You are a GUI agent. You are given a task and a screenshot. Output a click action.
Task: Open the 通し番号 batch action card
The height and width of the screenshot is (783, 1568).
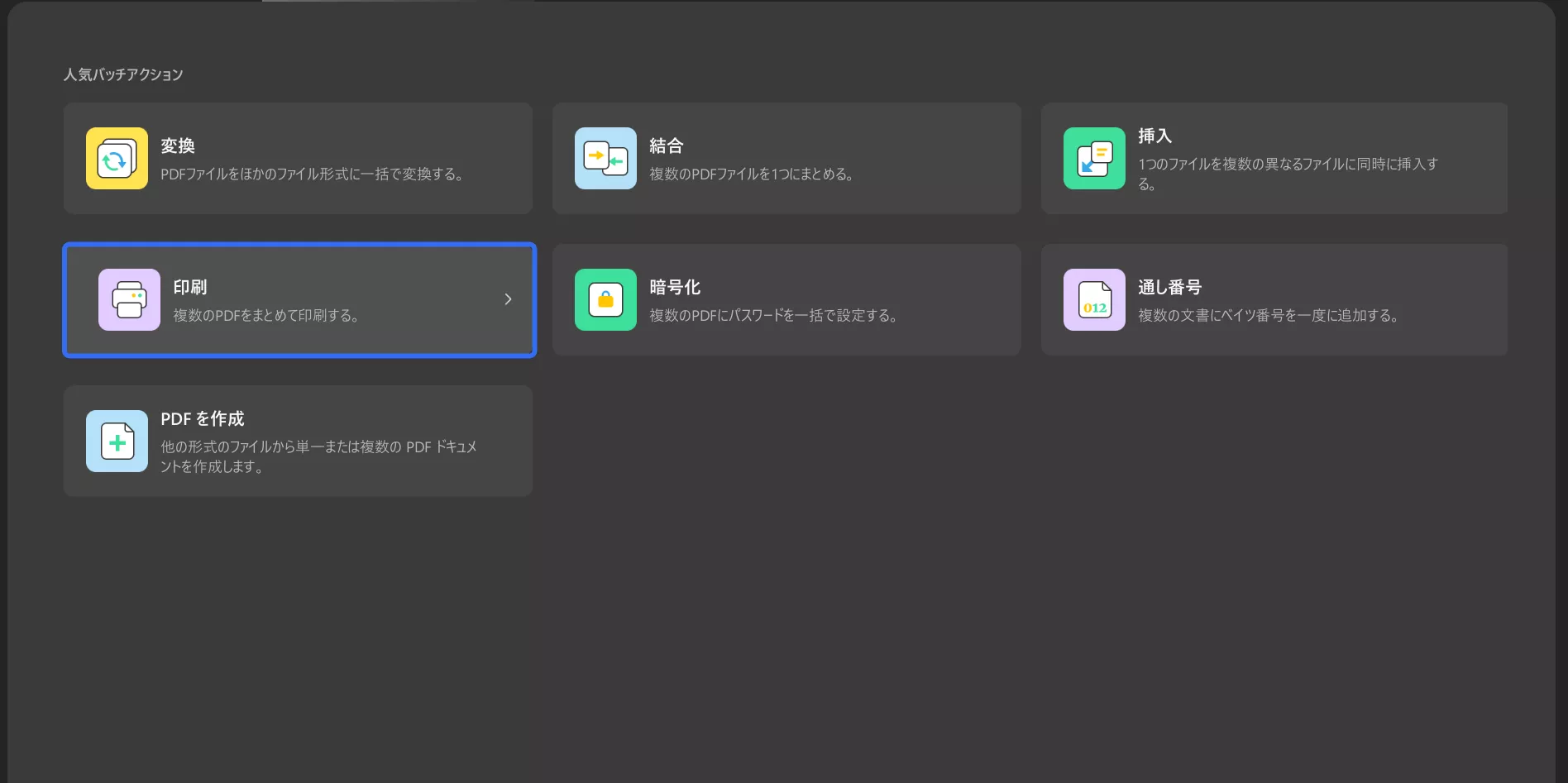tap(1274, 299)
